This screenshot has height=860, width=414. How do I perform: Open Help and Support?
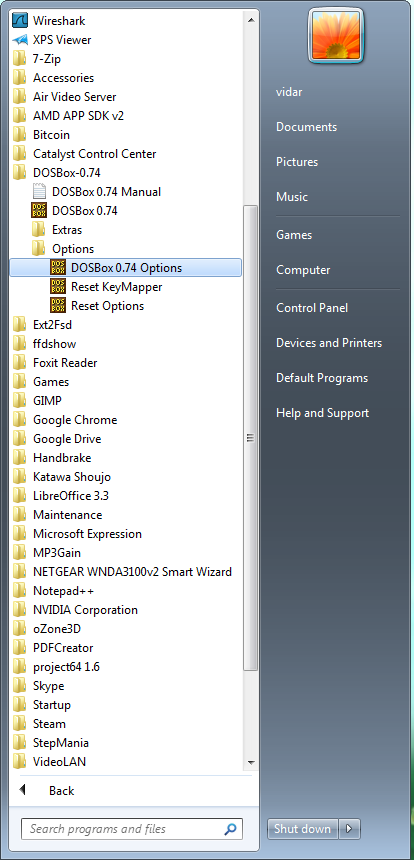click(322, 413)
